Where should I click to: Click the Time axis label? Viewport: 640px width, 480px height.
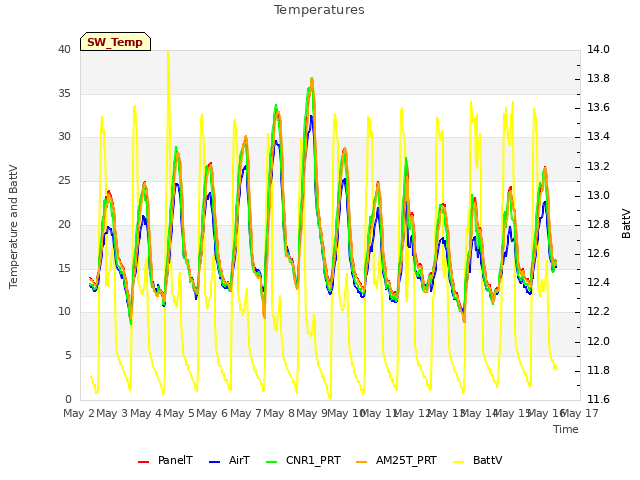click(x=566, y=429)
